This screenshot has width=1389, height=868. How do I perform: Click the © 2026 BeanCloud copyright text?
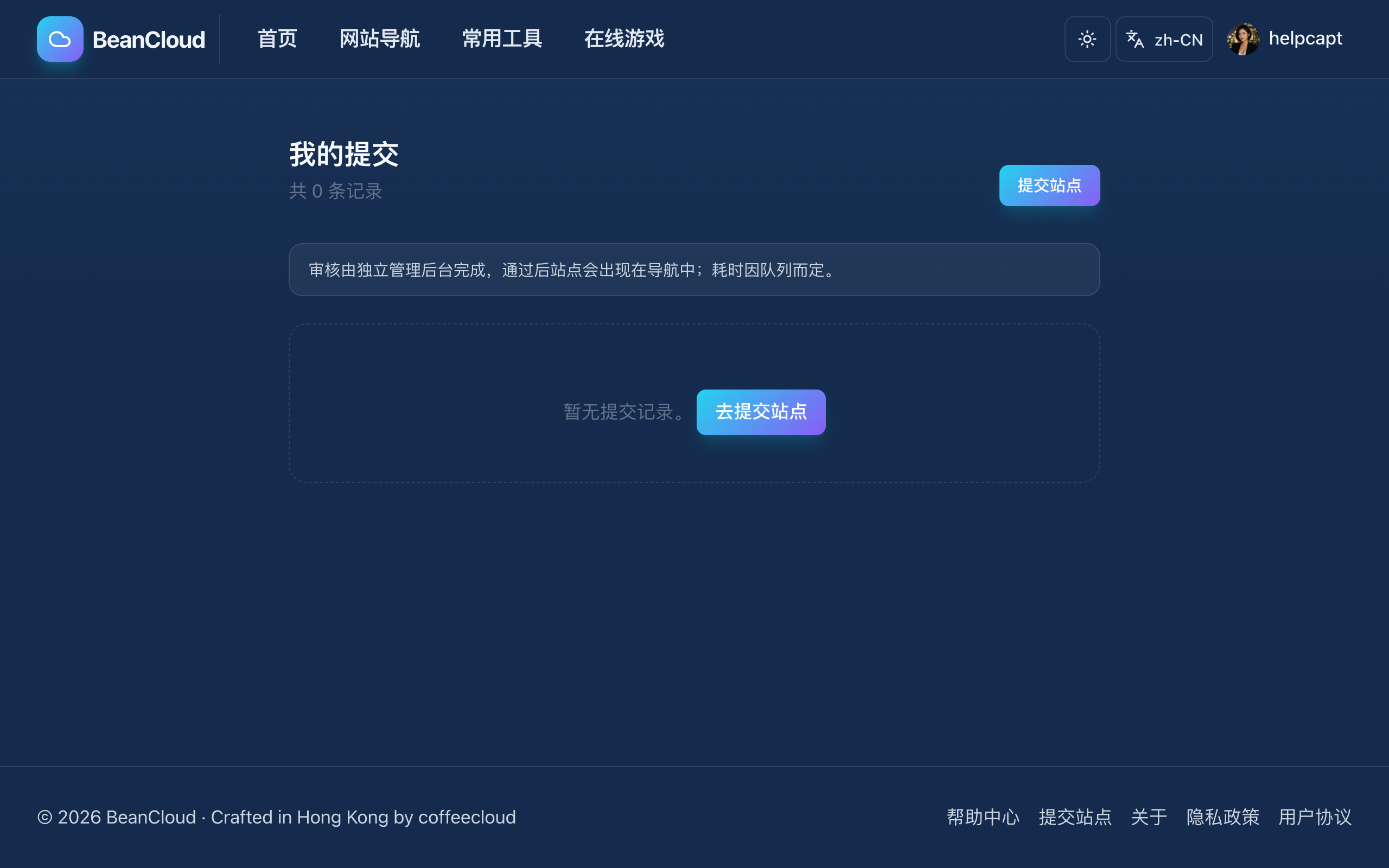277,817
